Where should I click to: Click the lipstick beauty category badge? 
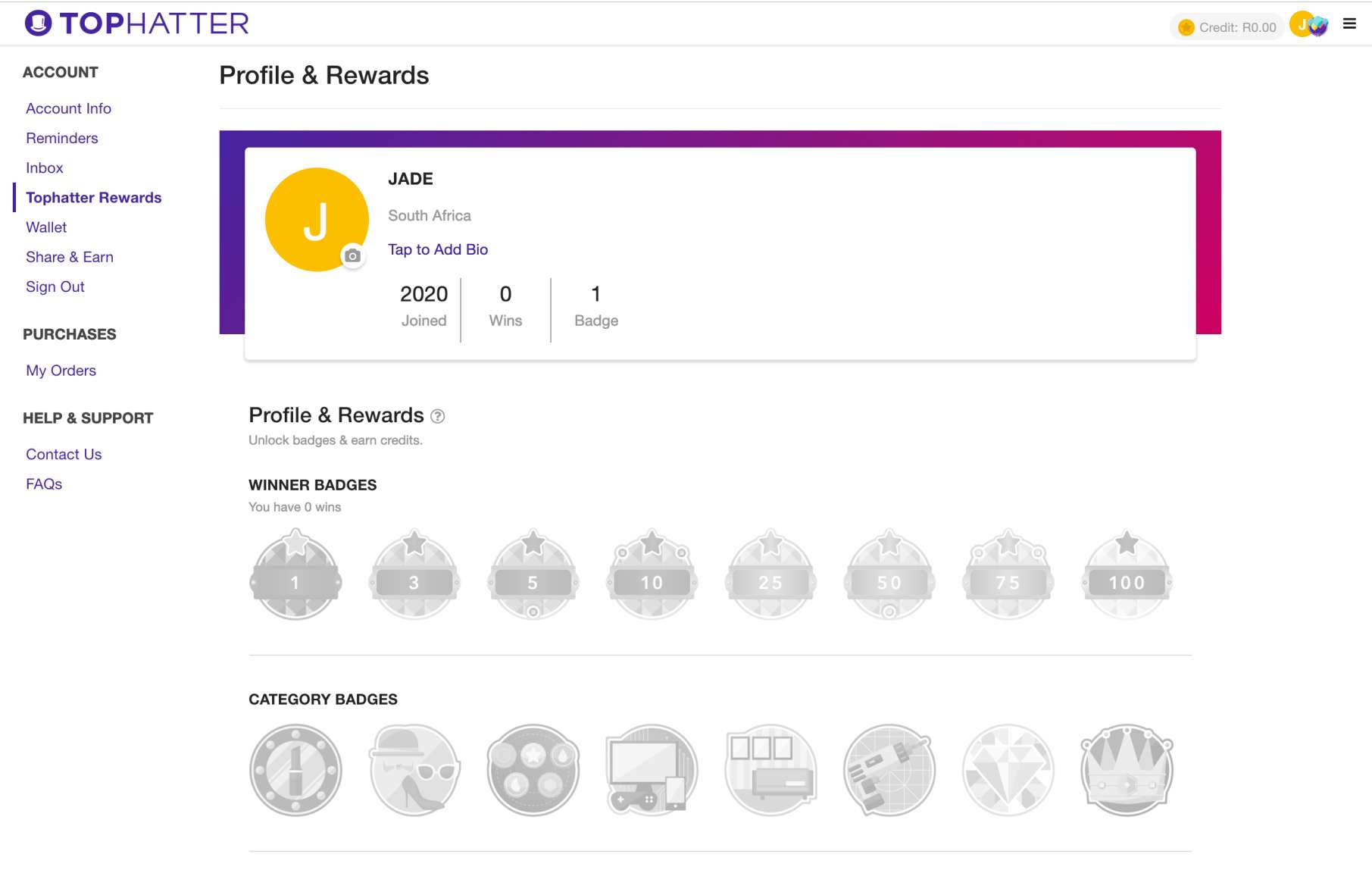pos(295,770)
